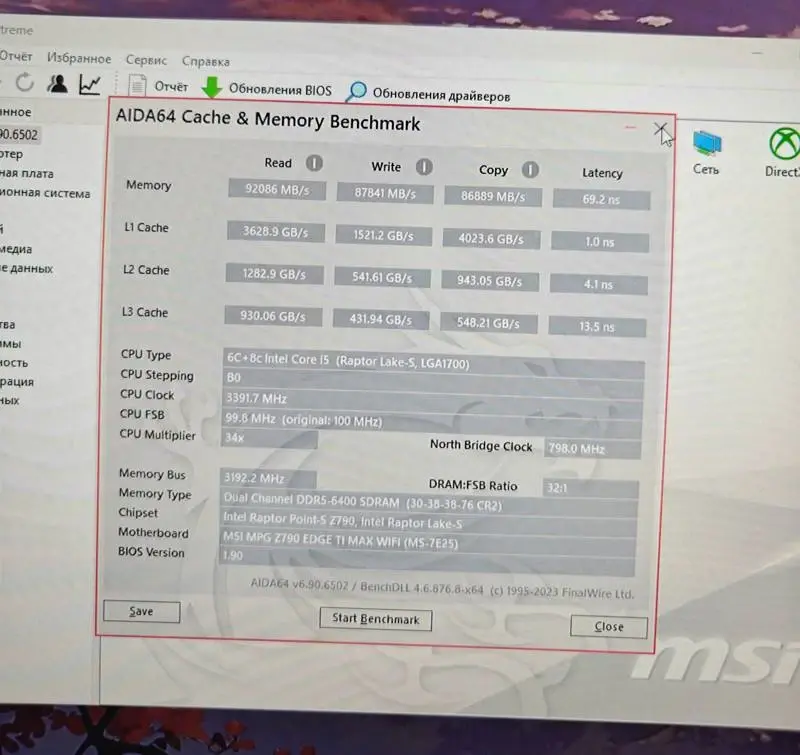The width and height of the screenshot is (800, 755).
Task: Open the Отчёт menu
Action: pos(16,56)
